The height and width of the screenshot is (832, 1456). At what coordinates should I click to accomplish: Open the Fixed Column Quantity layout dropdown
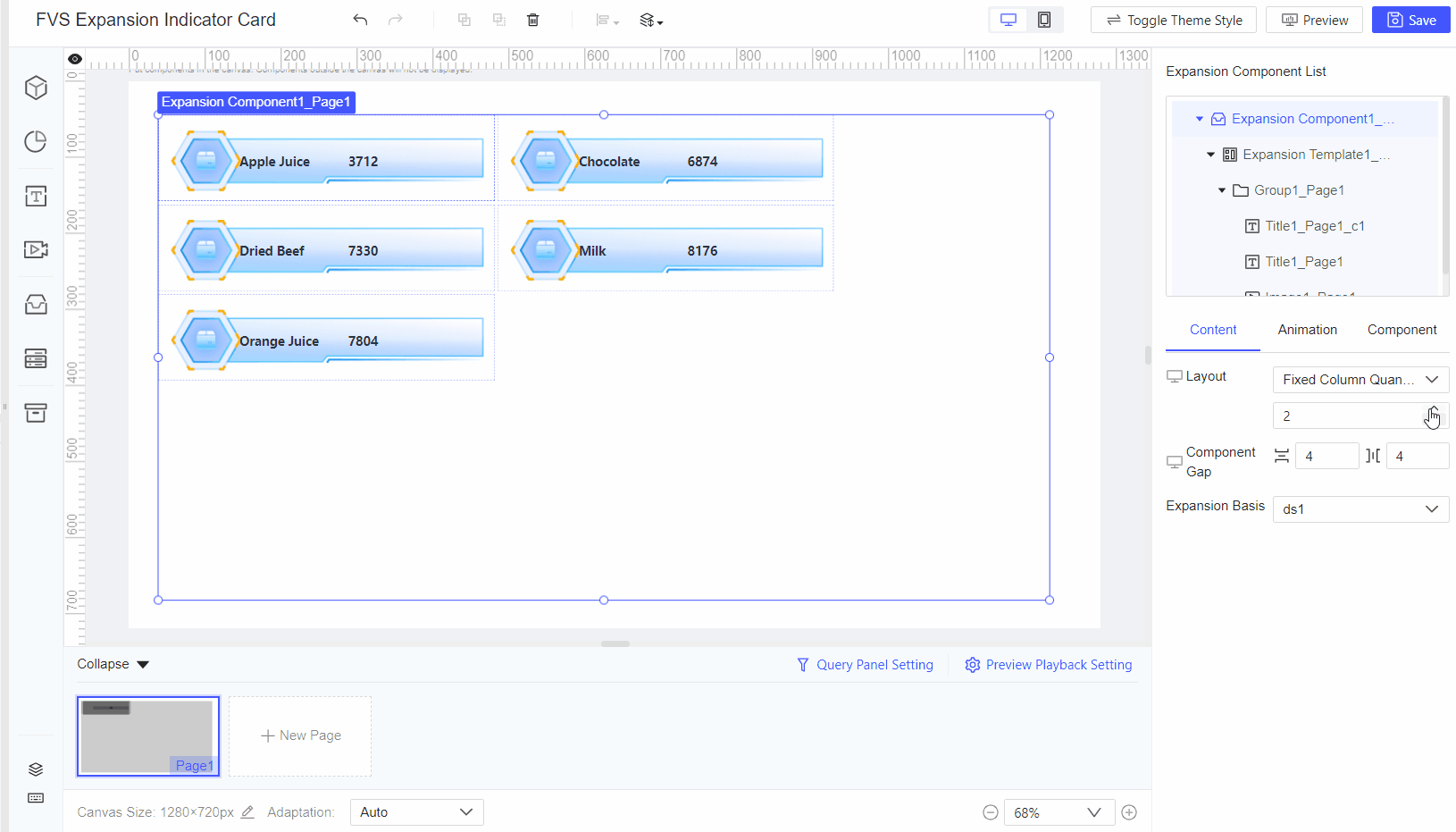coord(1360,379)
